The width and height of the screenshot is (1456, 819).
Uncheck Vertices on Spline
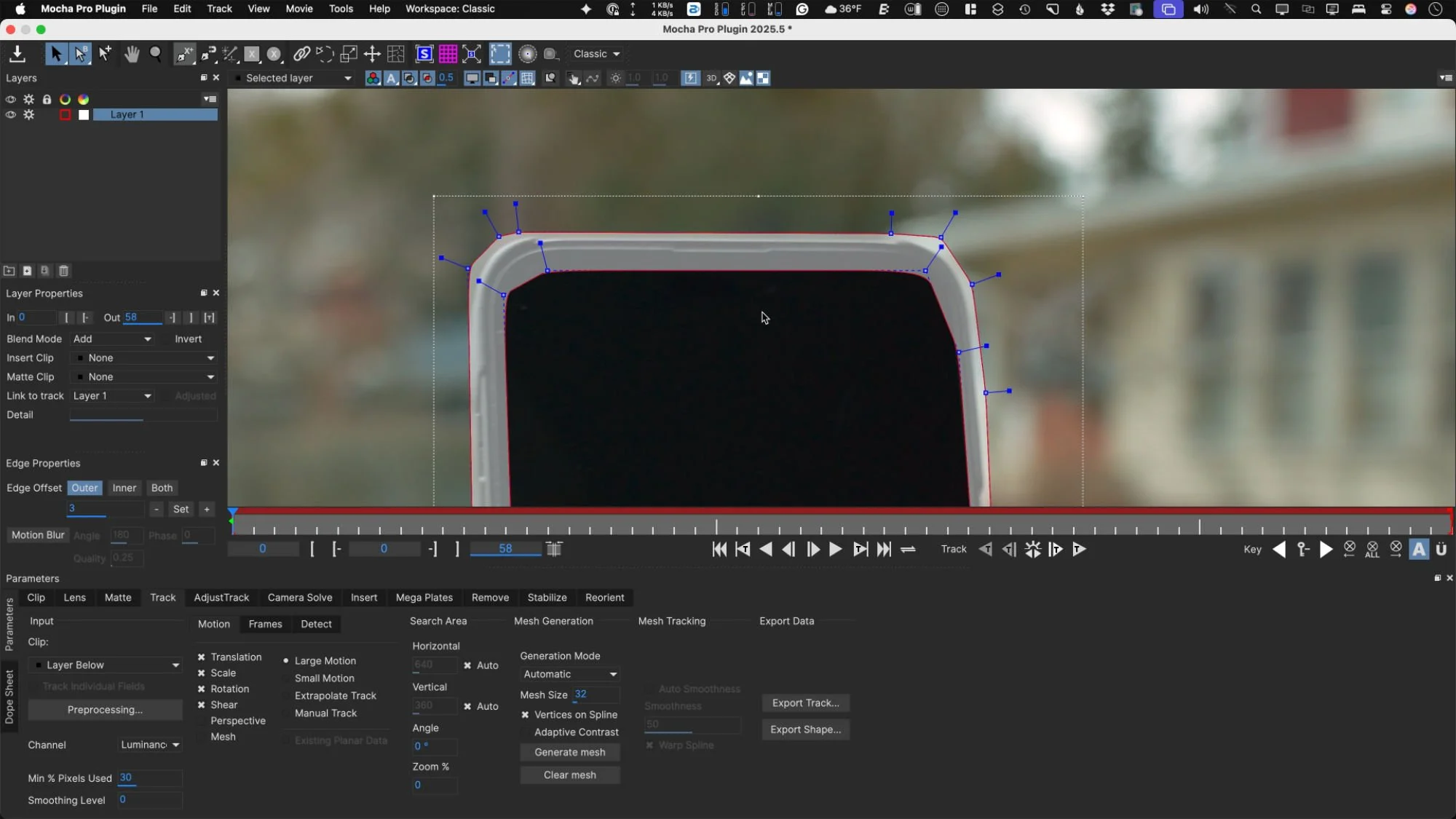(x=525, y=715)
